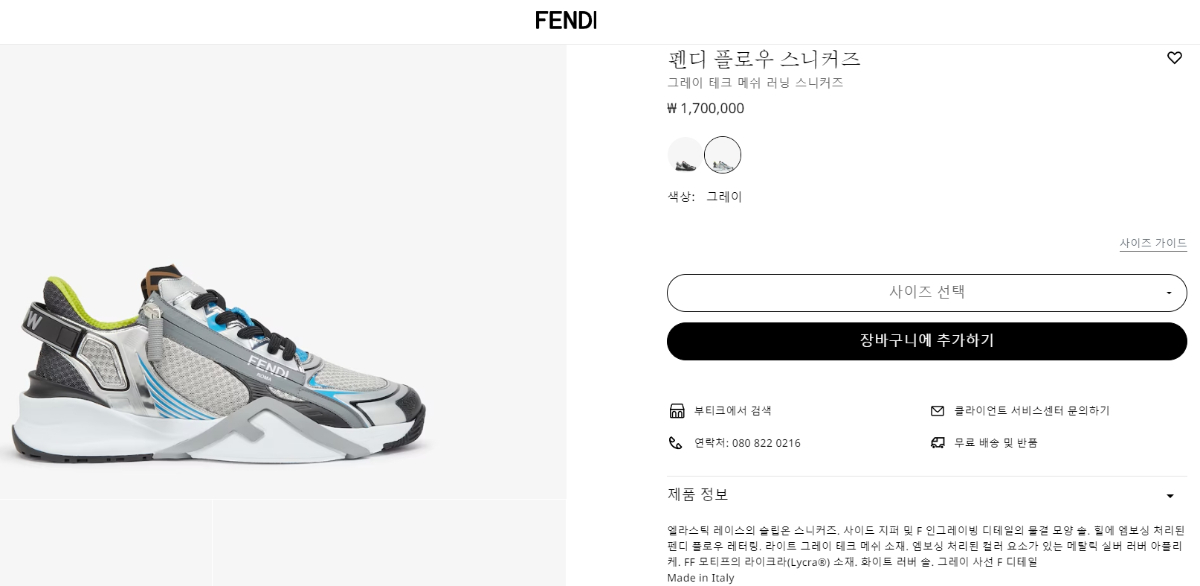This screenshot has width=1200, height=586.
Task: Click the phone number 080 822 0216
Action: [766, 443]
